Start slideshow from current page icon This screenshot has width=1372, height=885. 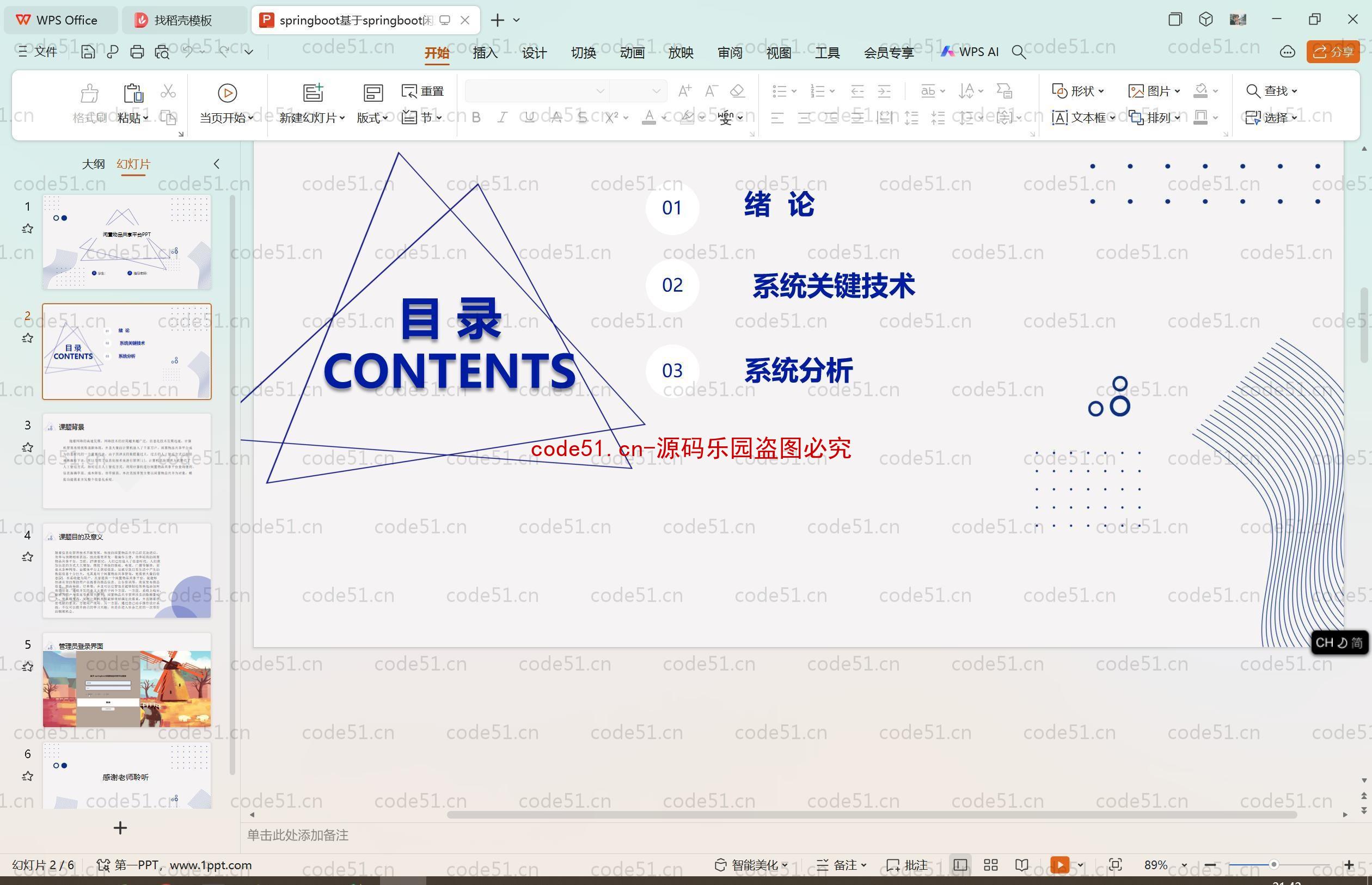227,93
